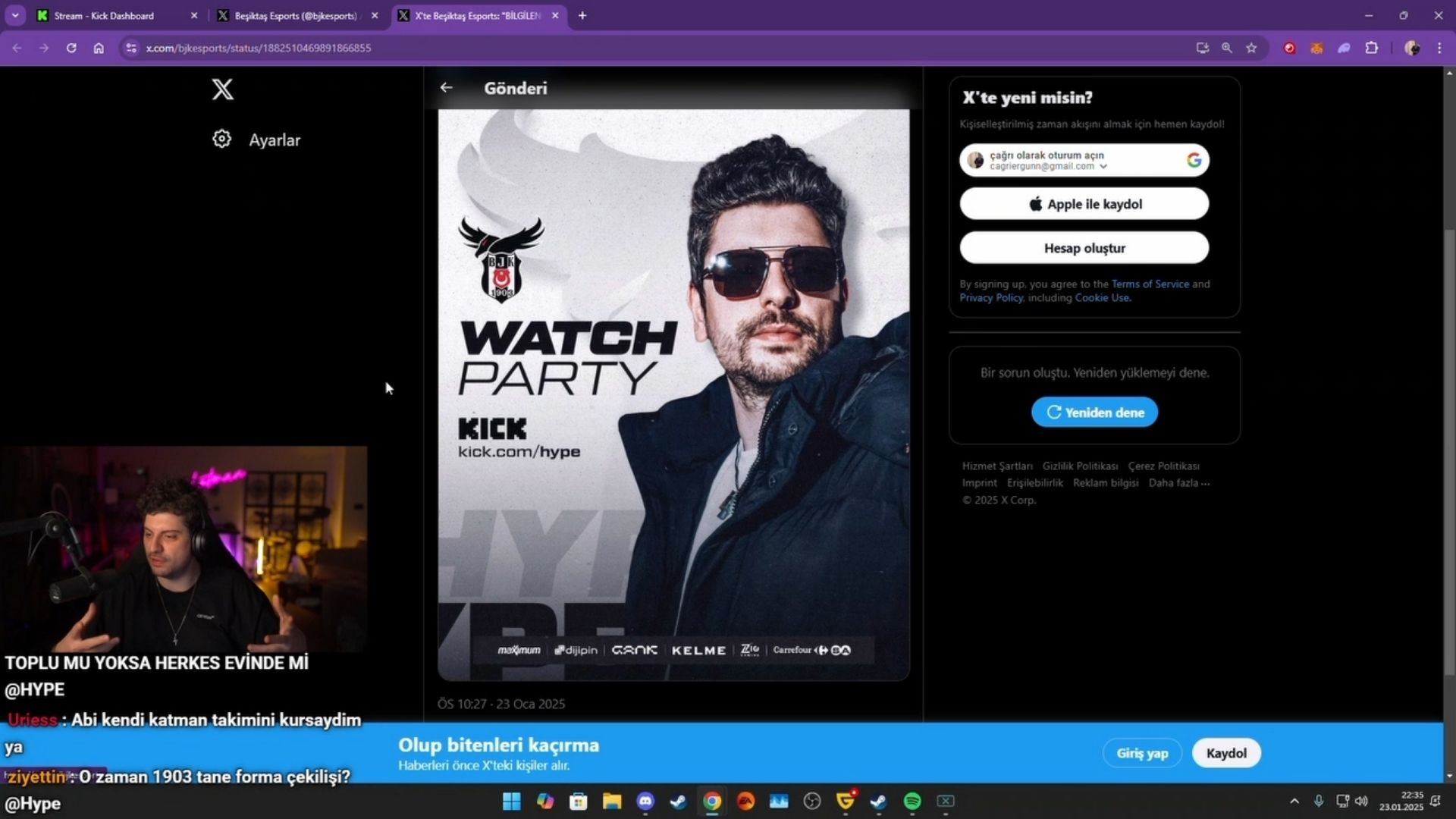This screenshot has height=819, width=1456.
Task: Close Beşiktaş Esports (@bjkesports) tab
Action: [375, 15]
